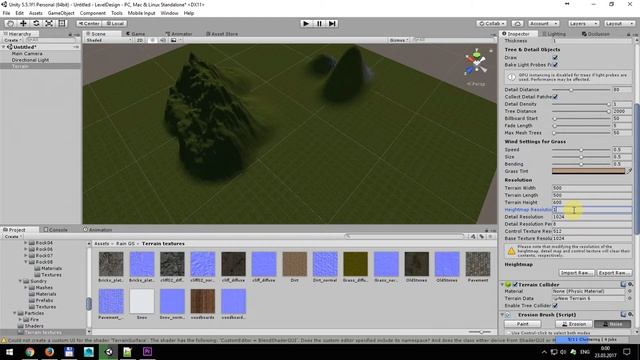The image size is (640, 360).
Task: Adjust the wind Speed slider
Action: [x=581, y=150]
